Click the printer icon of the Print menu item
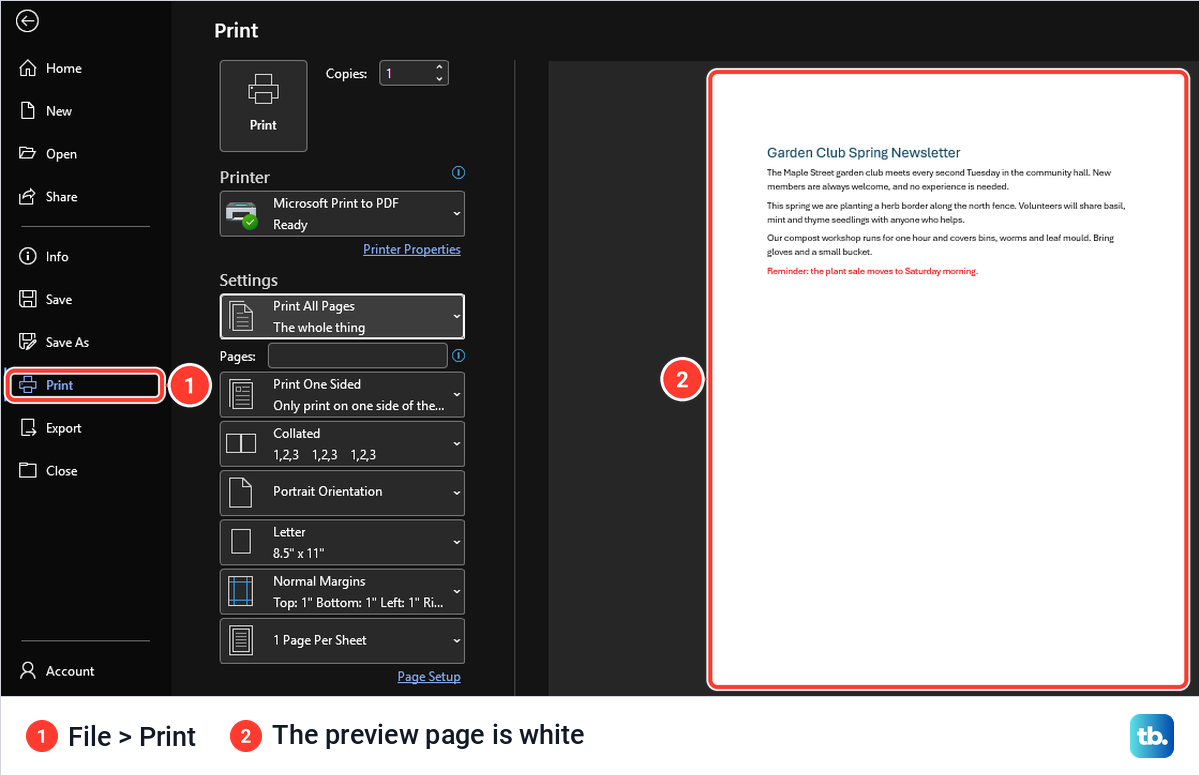This screenshot has width=1200, height=776. point(27,385)
